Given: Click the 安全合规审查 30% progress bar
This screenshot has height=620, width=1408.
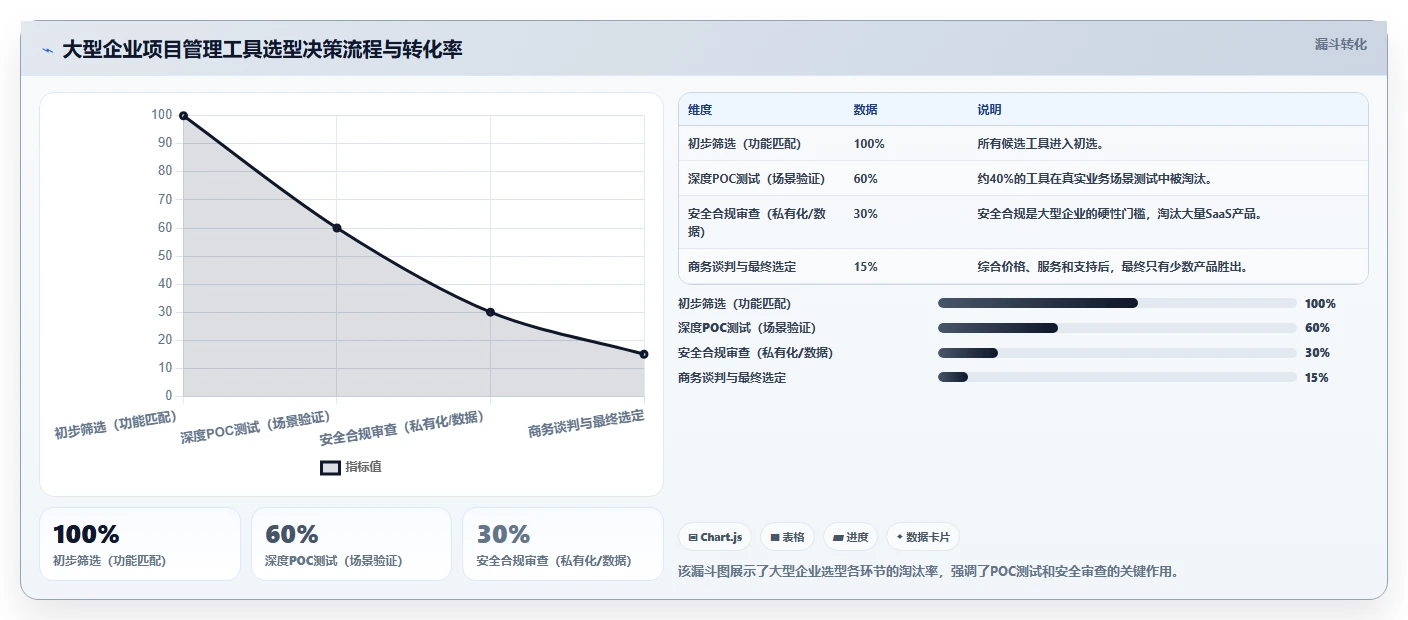Looking at the screenshot, I should (x=1117, y=353).
